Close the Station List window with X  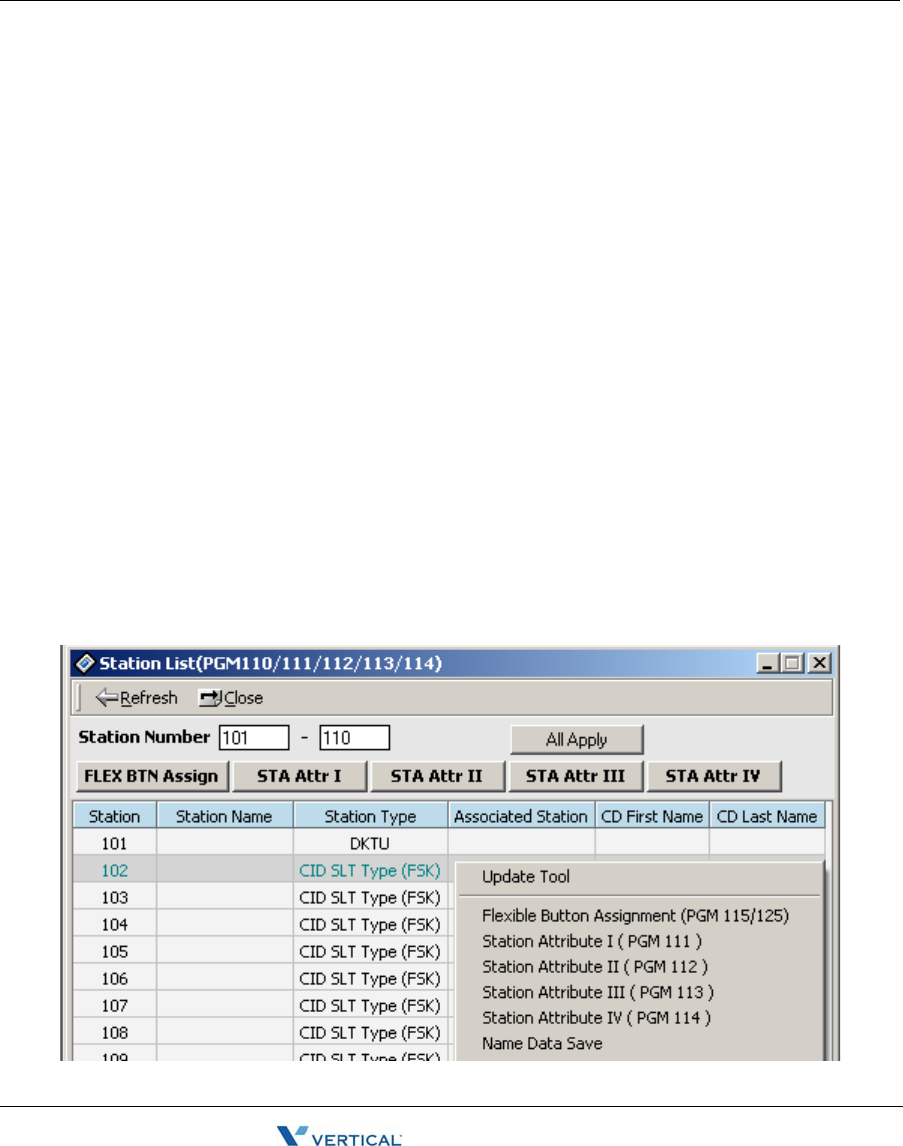820,663
